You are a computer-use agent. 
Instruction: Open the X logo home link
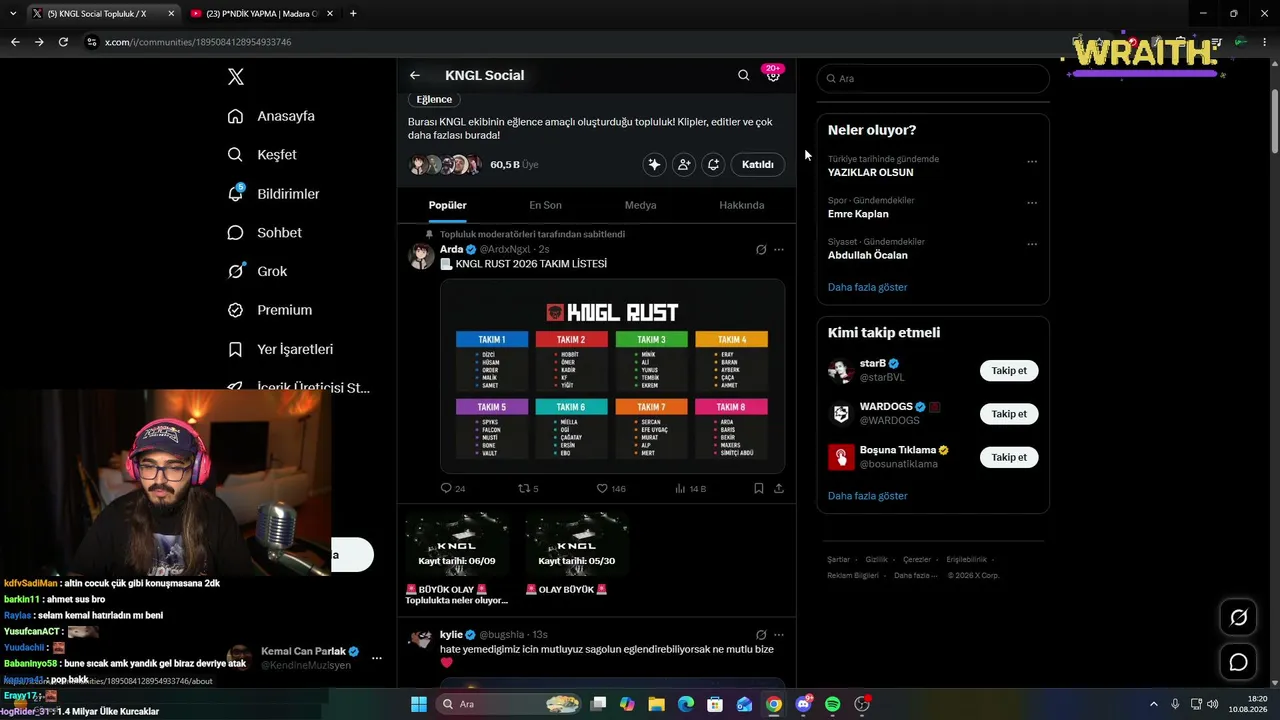236,77
